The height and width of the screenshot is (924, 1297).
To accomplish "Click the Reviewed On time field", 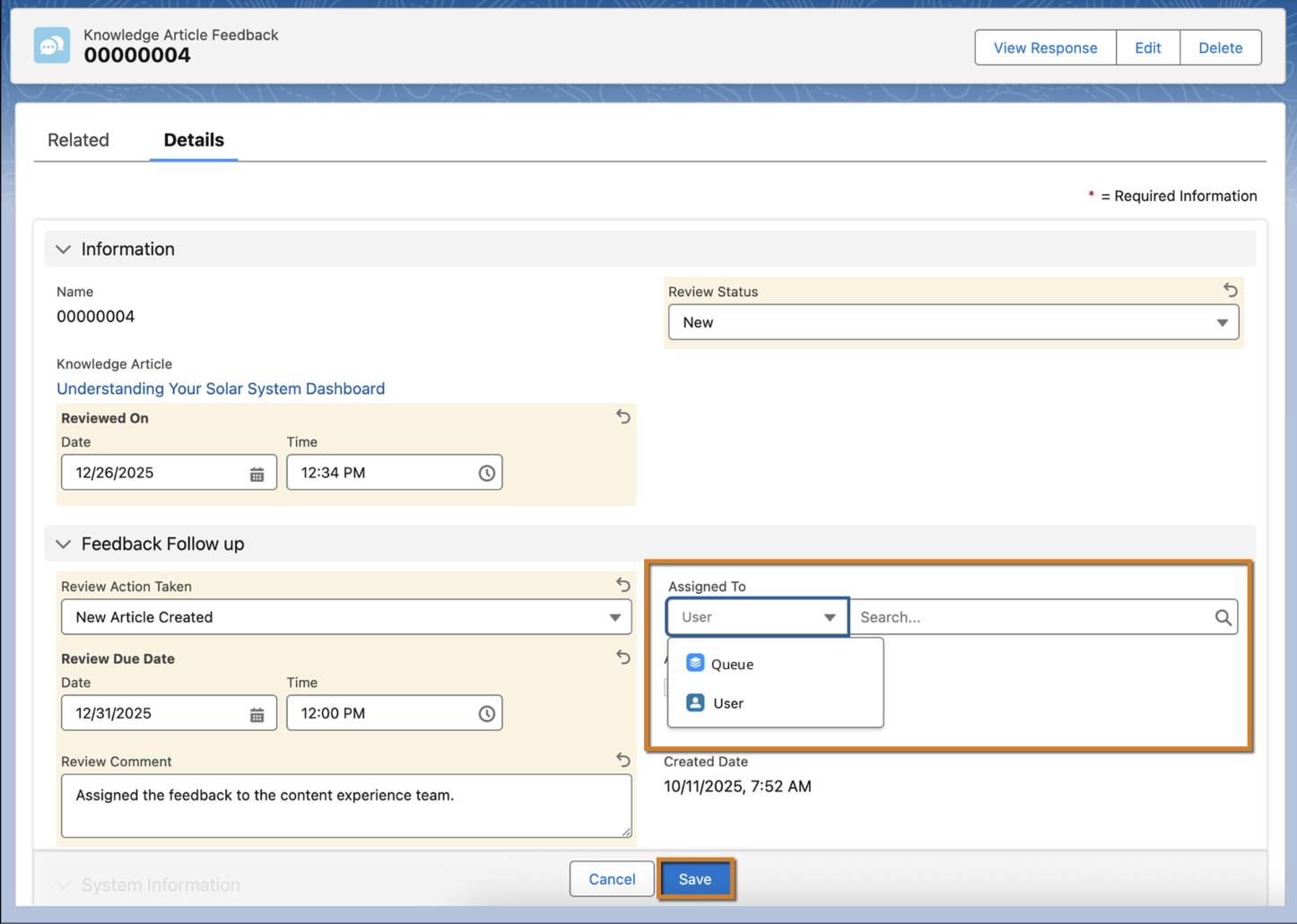I will pos(394,473).
